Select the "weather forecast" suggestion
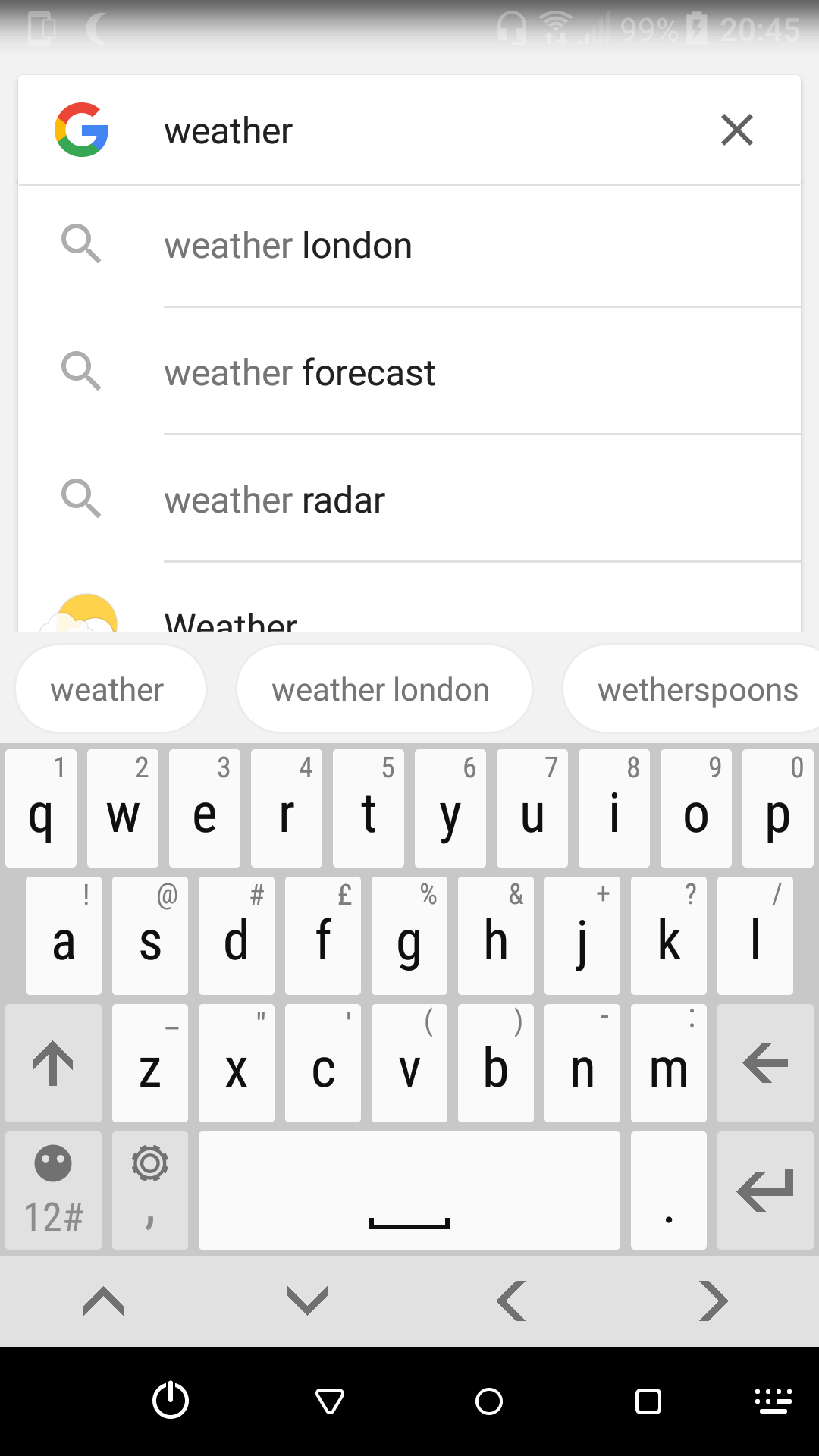This screenshot has height=1456, width=819. [x=409, y=372]
